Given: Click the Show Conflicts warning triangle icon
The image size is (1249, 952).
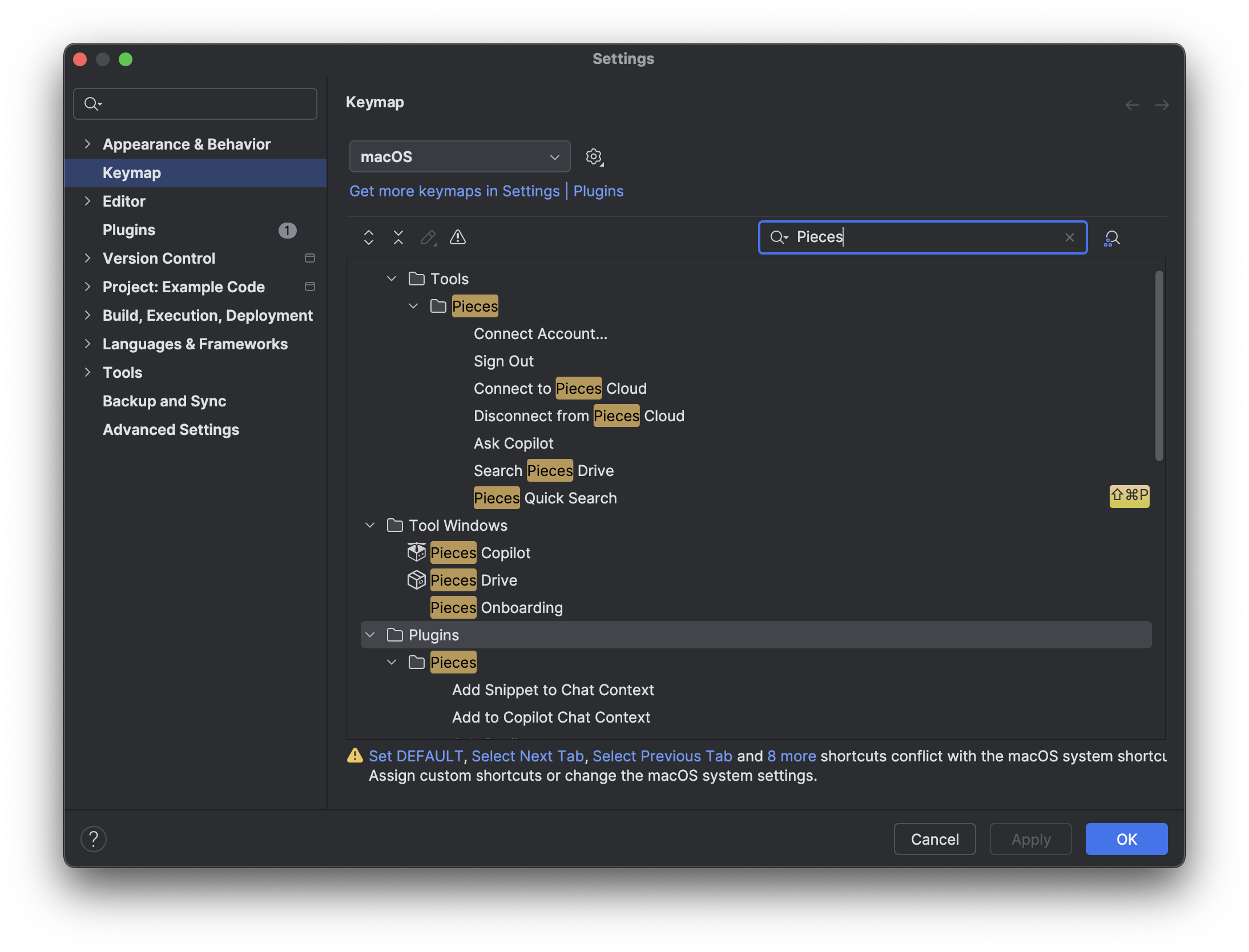Looking at the screenshot, I should click(x=458, y=237).
